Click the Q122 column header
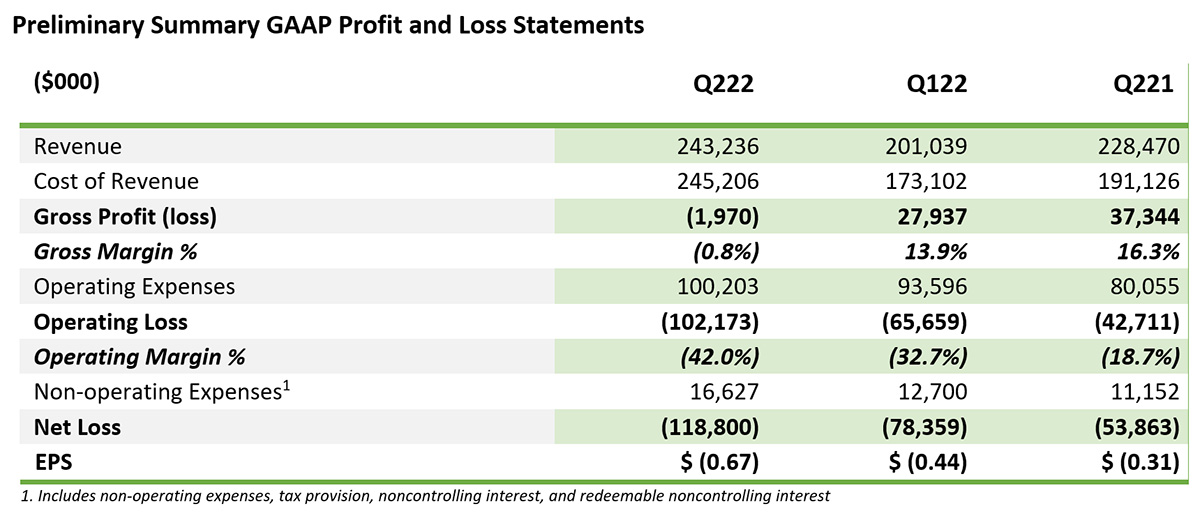Viewport: 1200px width, 527px height. tap(934, 85)
